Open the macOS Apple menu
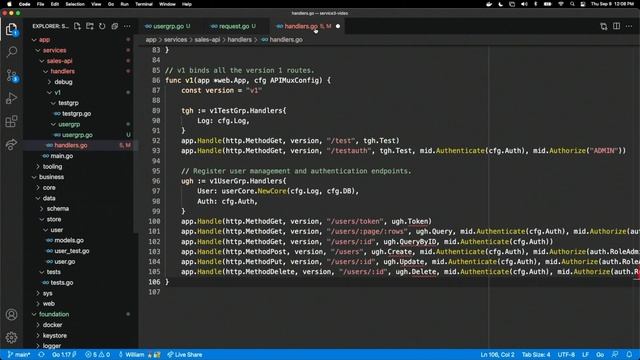Screen dimensions: 640x360 (x=9, y=4)
